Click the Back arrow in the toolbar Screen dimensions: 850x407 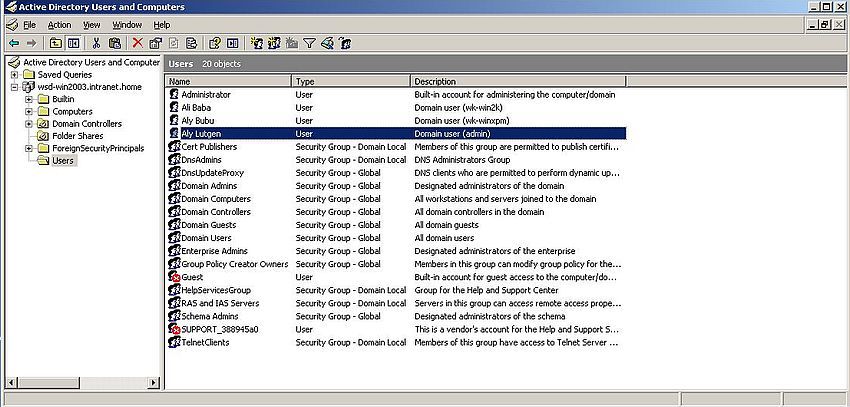pyautogui.click(x=14, y=43)
